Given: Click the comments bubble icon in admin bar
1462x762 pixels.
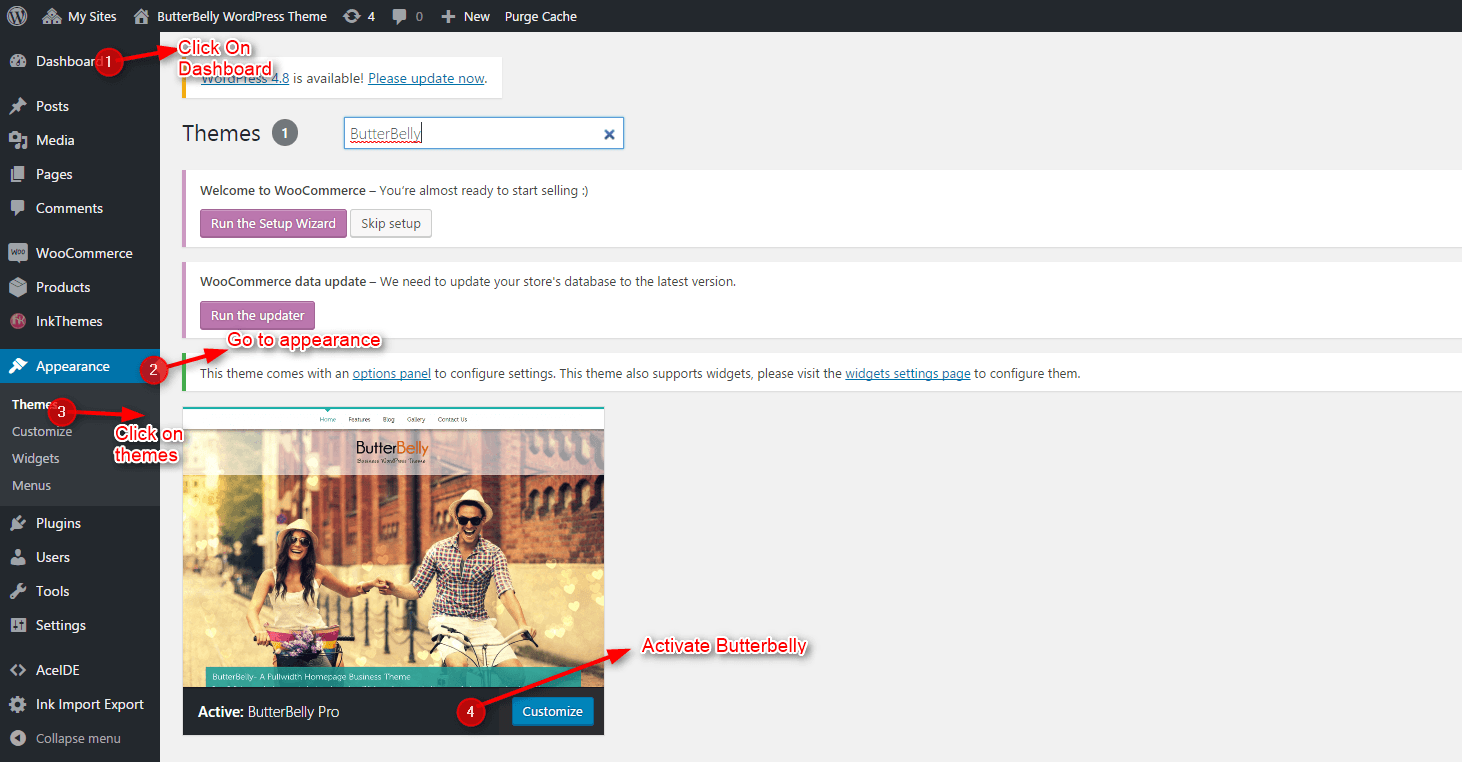Looking at the screenshot, I should click(x=400, y=17).
